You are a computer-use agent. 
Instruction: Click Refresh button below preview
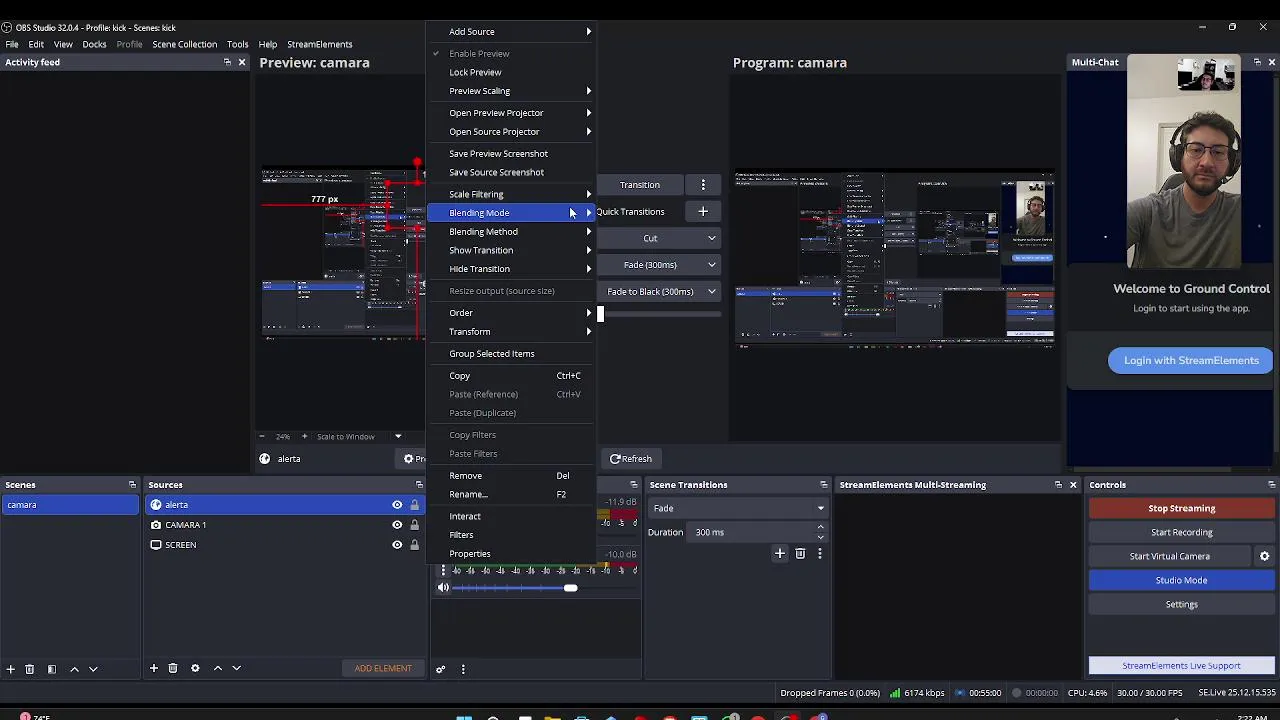point(630,459)
